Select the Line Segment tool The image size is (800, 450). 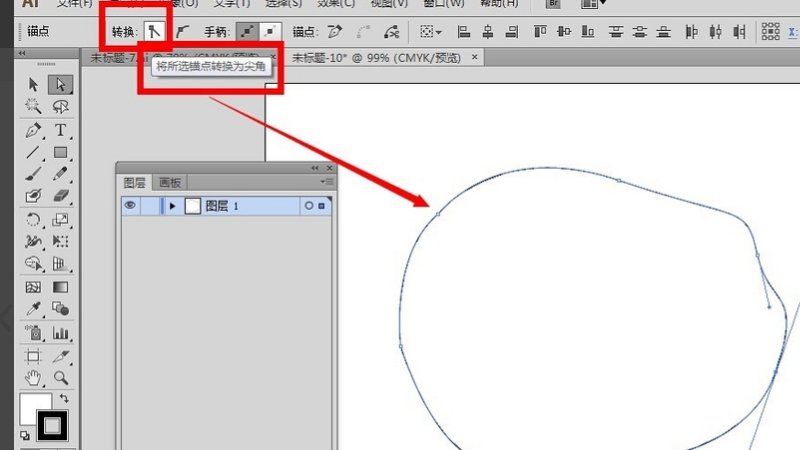(33, 152)
